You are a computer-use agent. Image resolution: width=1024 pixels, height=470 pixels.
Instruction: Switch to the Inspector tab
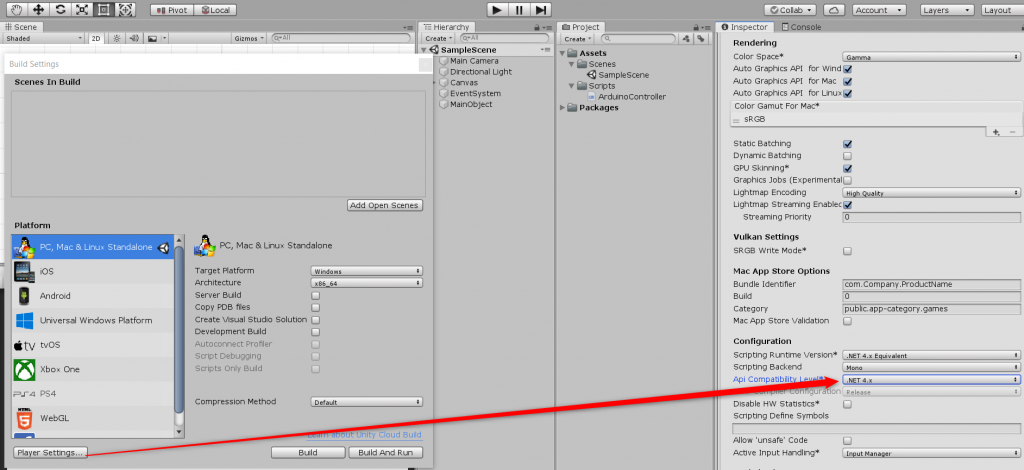pos(744,27)
